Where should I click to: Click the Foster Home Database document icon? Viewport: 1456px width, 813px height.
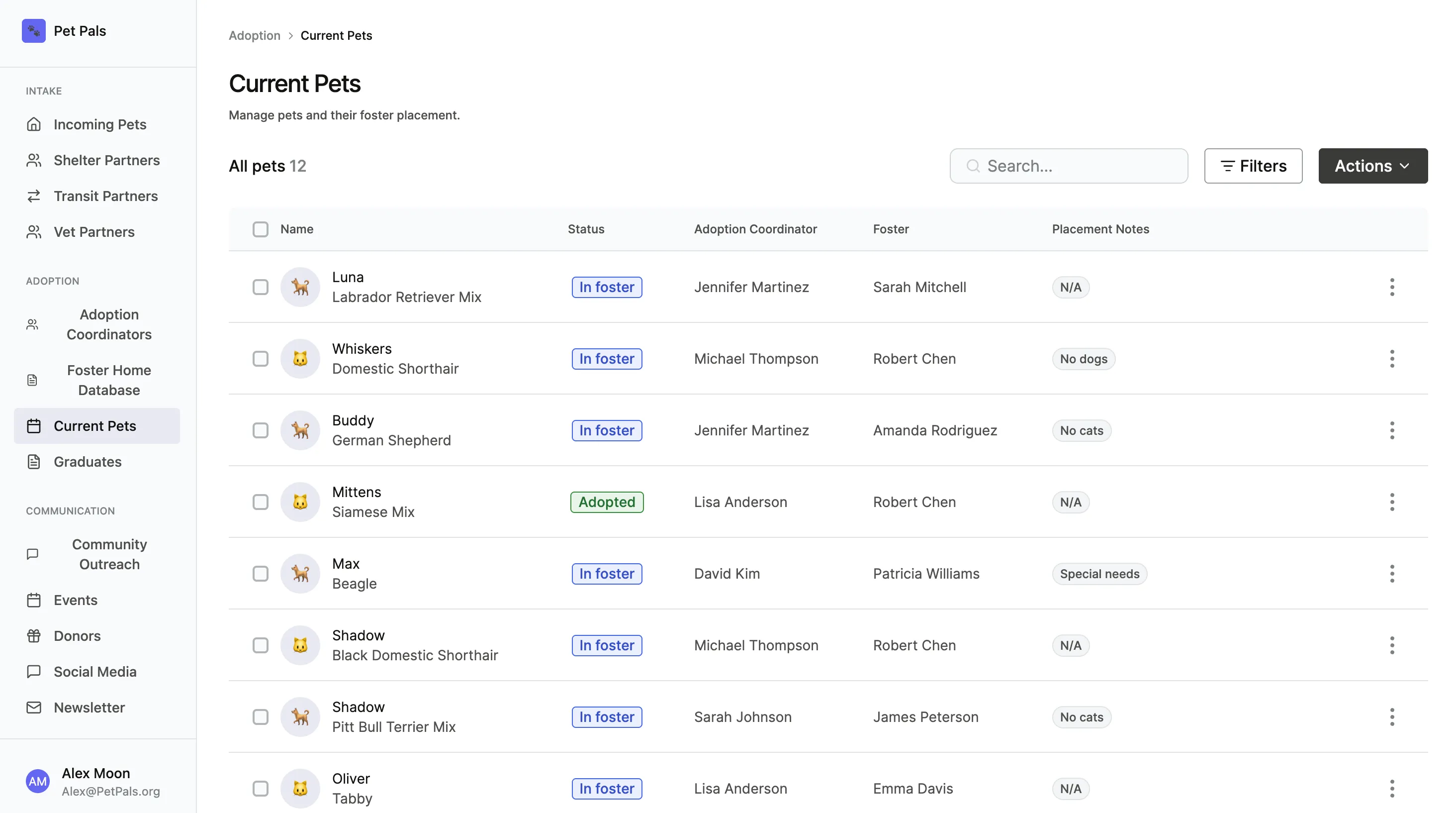point(32,380)
